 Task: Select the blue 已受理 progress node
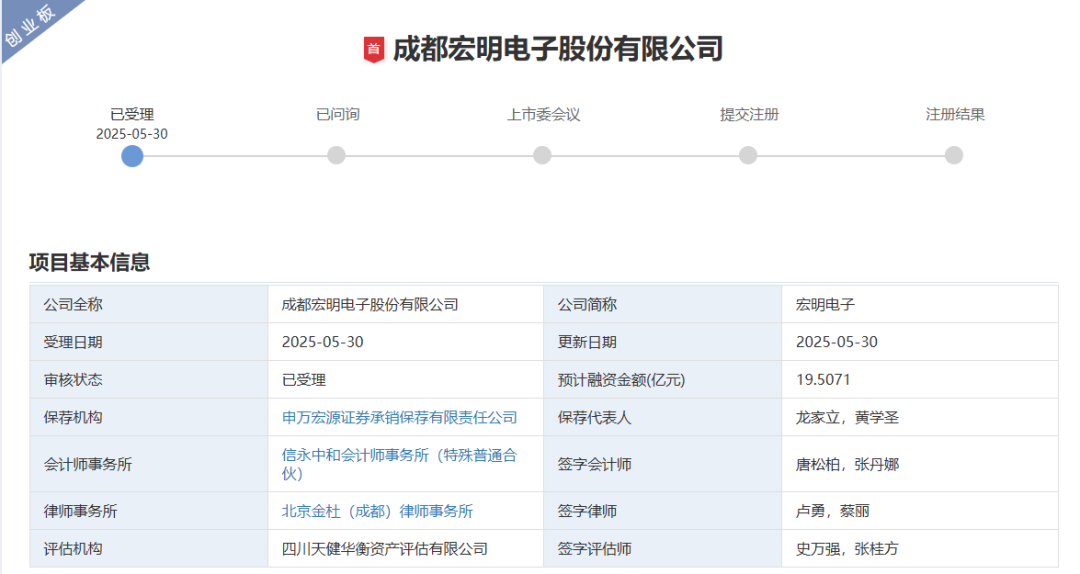[132, 156]
